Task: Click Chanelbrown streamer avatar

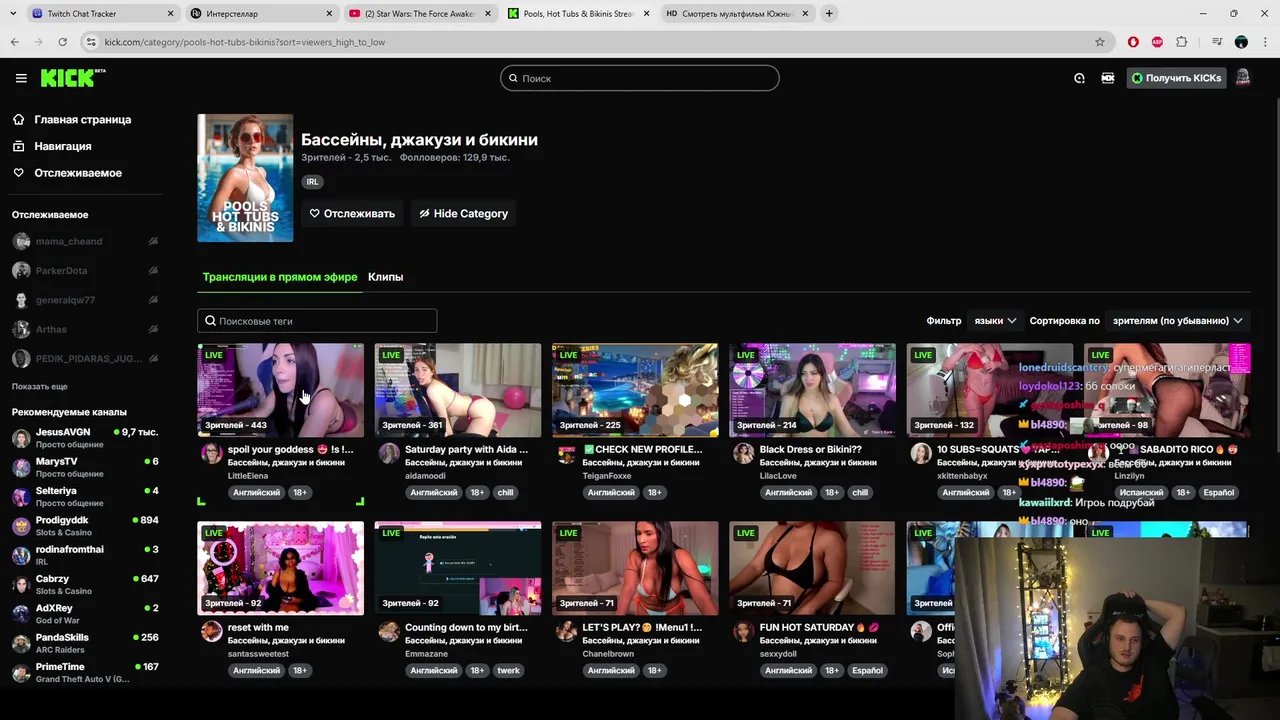Action: 566,631
